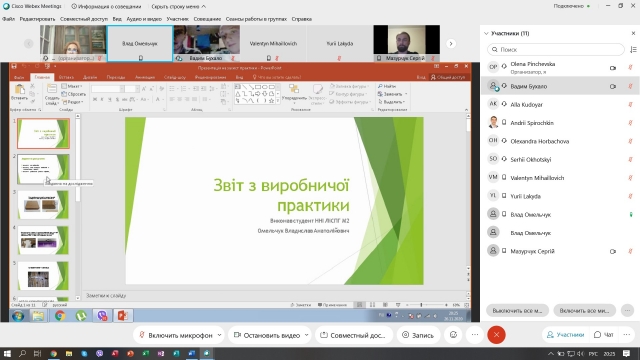The image size is (640, 360).
Task: Open Информация о совещании
Action: 106,7
